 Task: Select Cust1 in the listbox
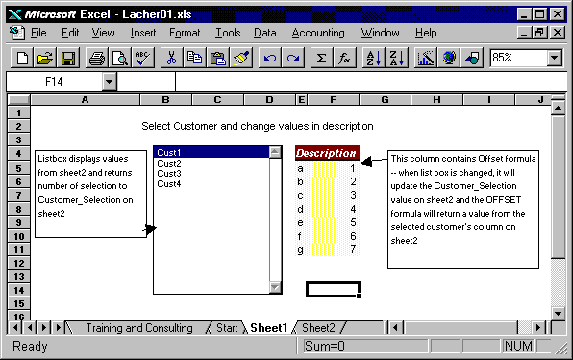pyautogui.click(x=211, y=152)
